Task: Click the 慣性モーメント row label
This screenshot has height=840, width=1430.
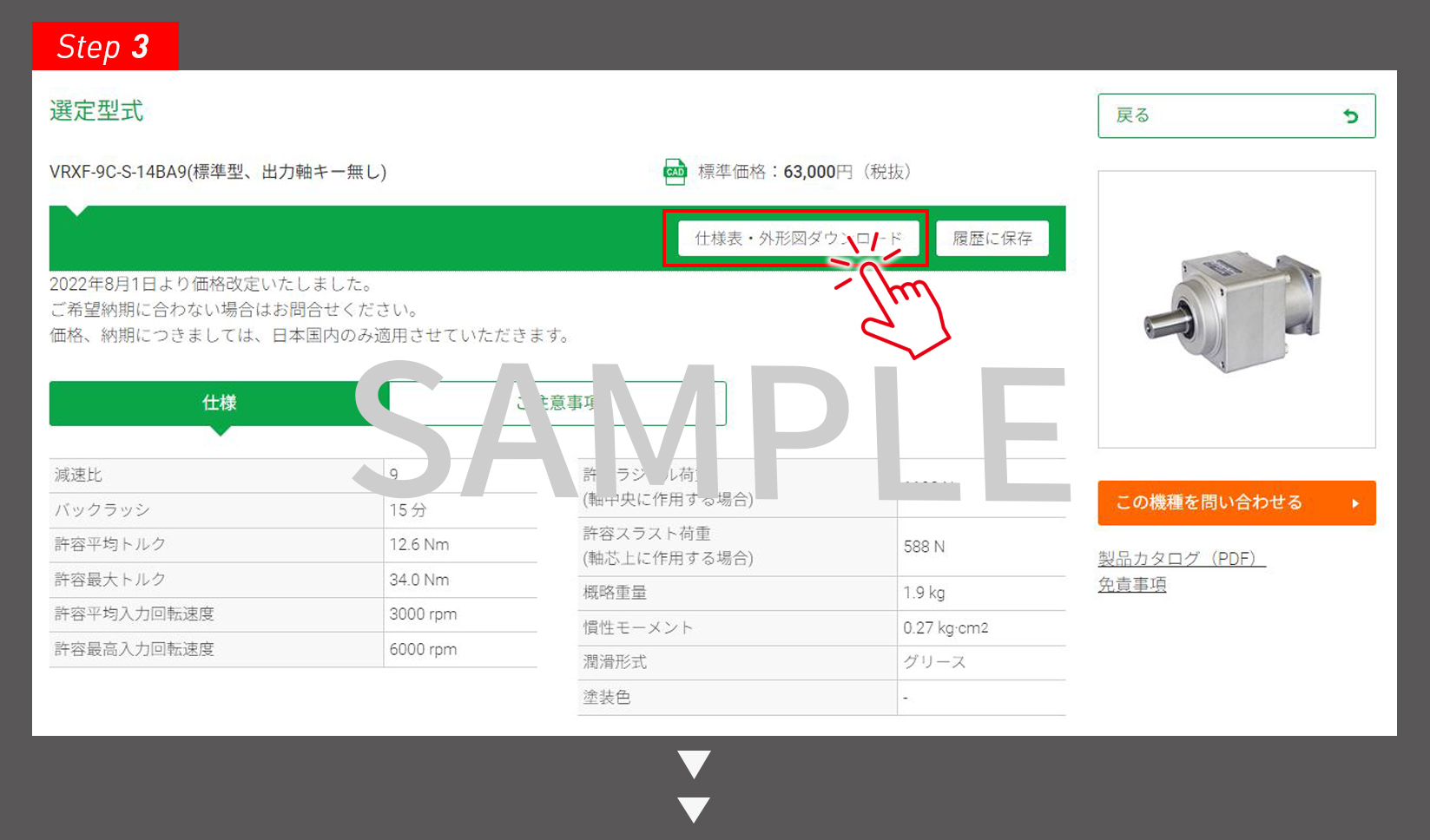Action: 638,627
